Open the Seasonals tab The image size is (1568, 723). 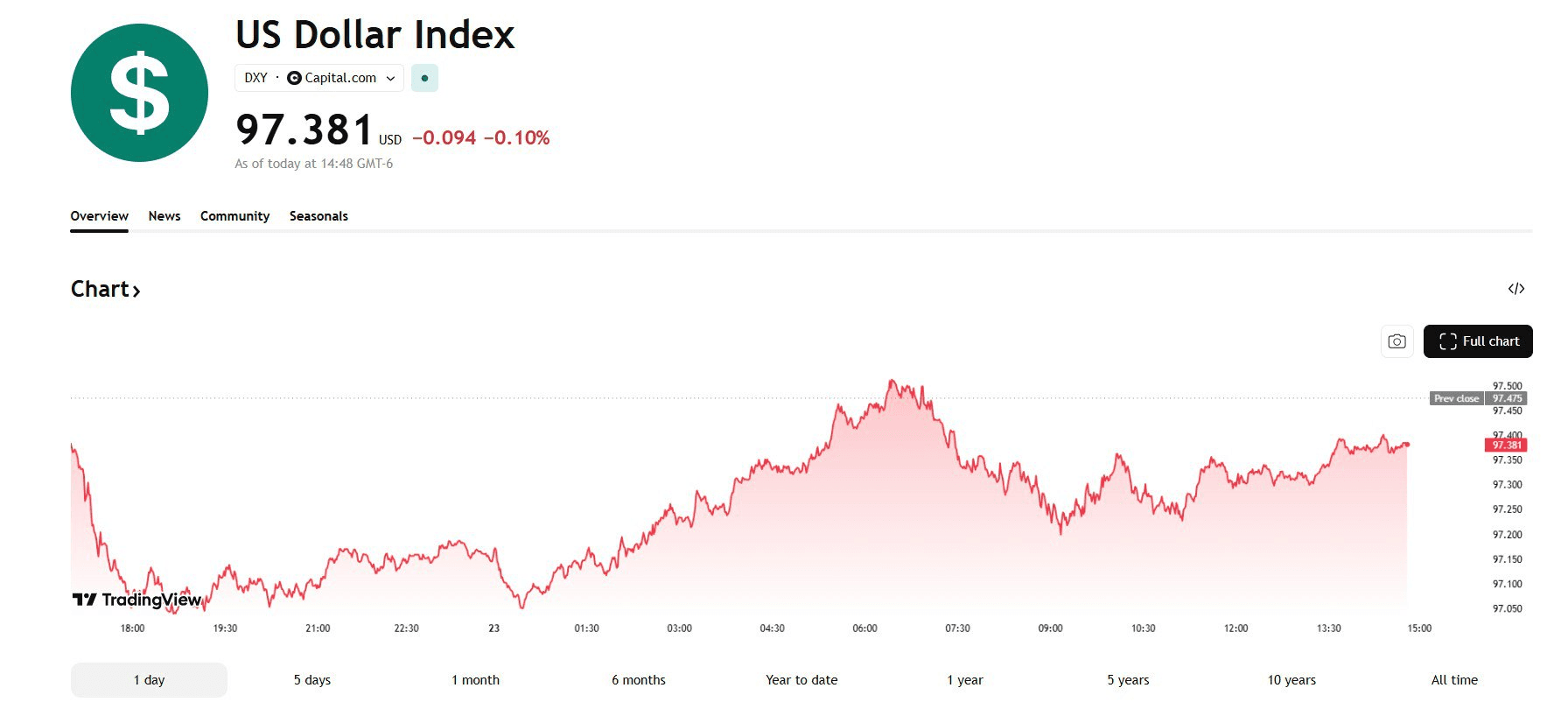pyautogui.click(x=318, y=216)
